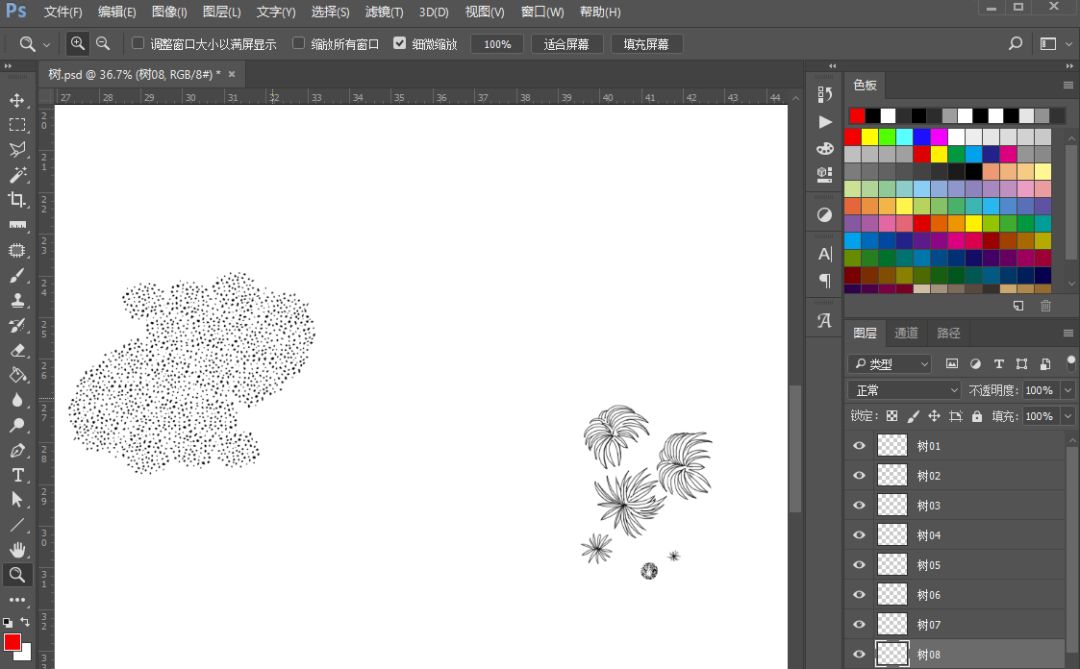Viewport: 1080px width, 669px height.
Task: Open the 图像(I) menu
Action: 169,12
